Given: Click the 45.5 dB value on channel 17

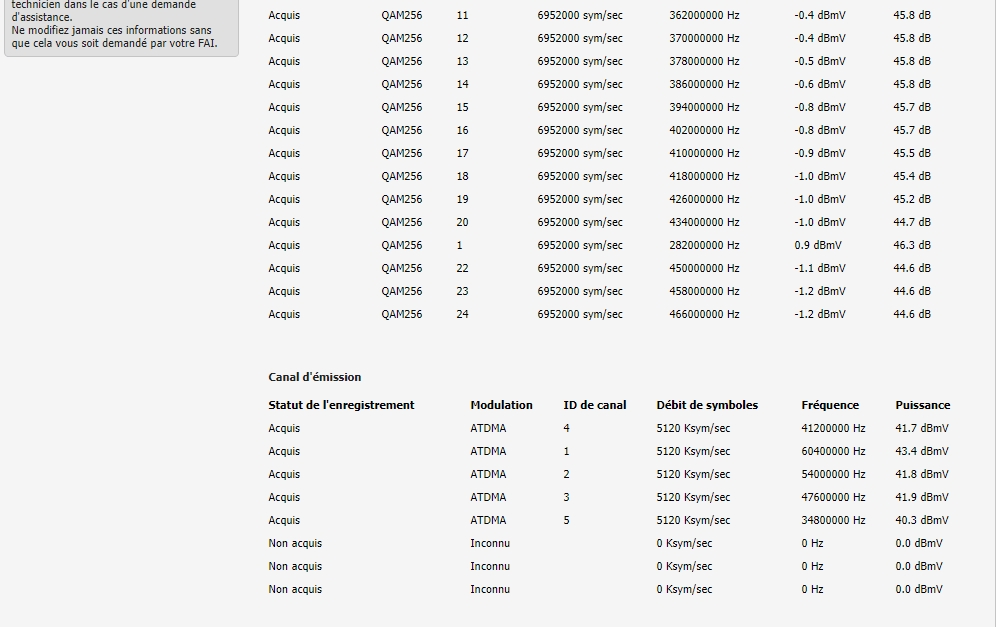Looking at the screenshot, I should click(911, 153).
